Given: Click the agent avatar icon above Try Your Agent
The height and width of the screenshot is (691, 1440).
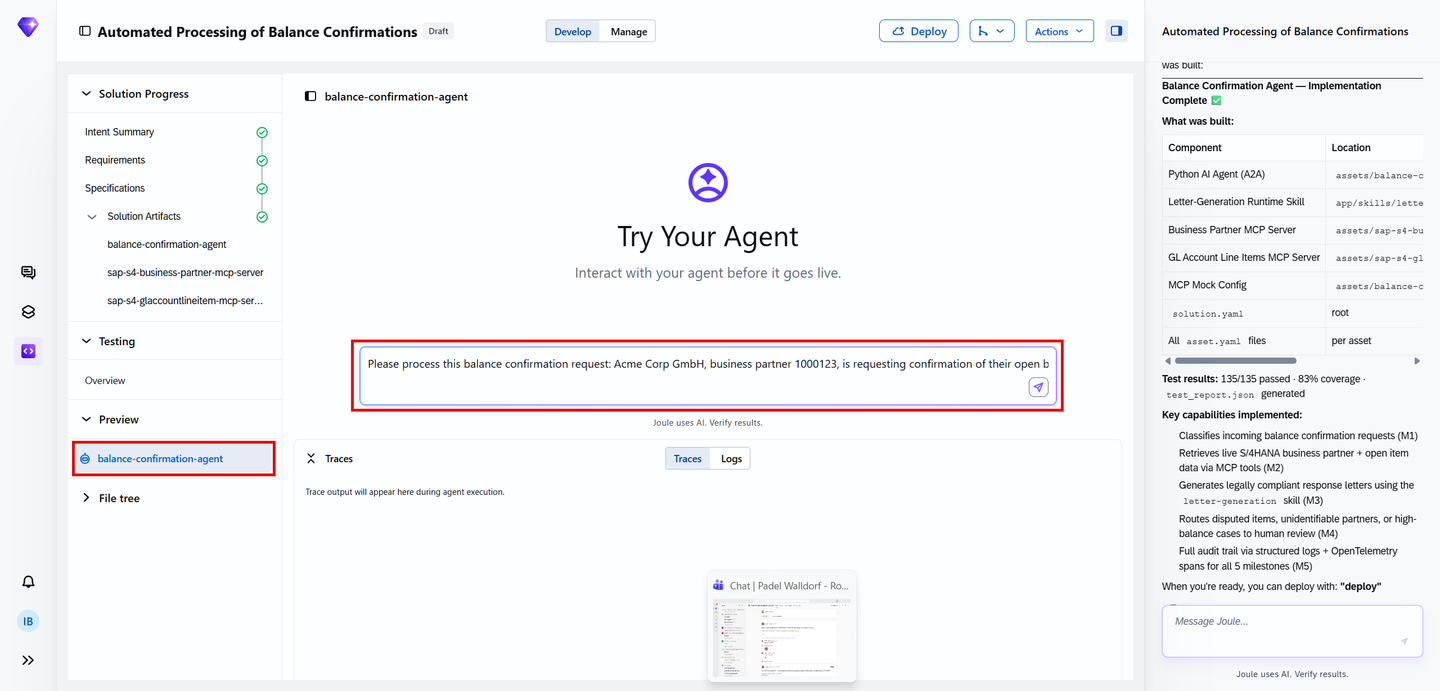Looking at the screenshot, I should [x=708, y=183].
